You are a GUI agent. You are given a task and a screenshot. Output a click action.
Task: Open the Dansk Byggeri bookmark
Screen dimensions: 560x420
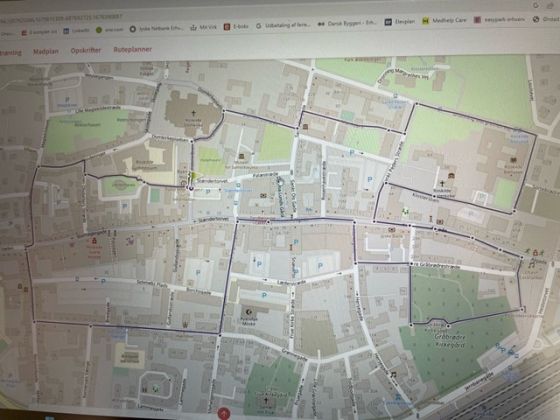click(347, 23)
